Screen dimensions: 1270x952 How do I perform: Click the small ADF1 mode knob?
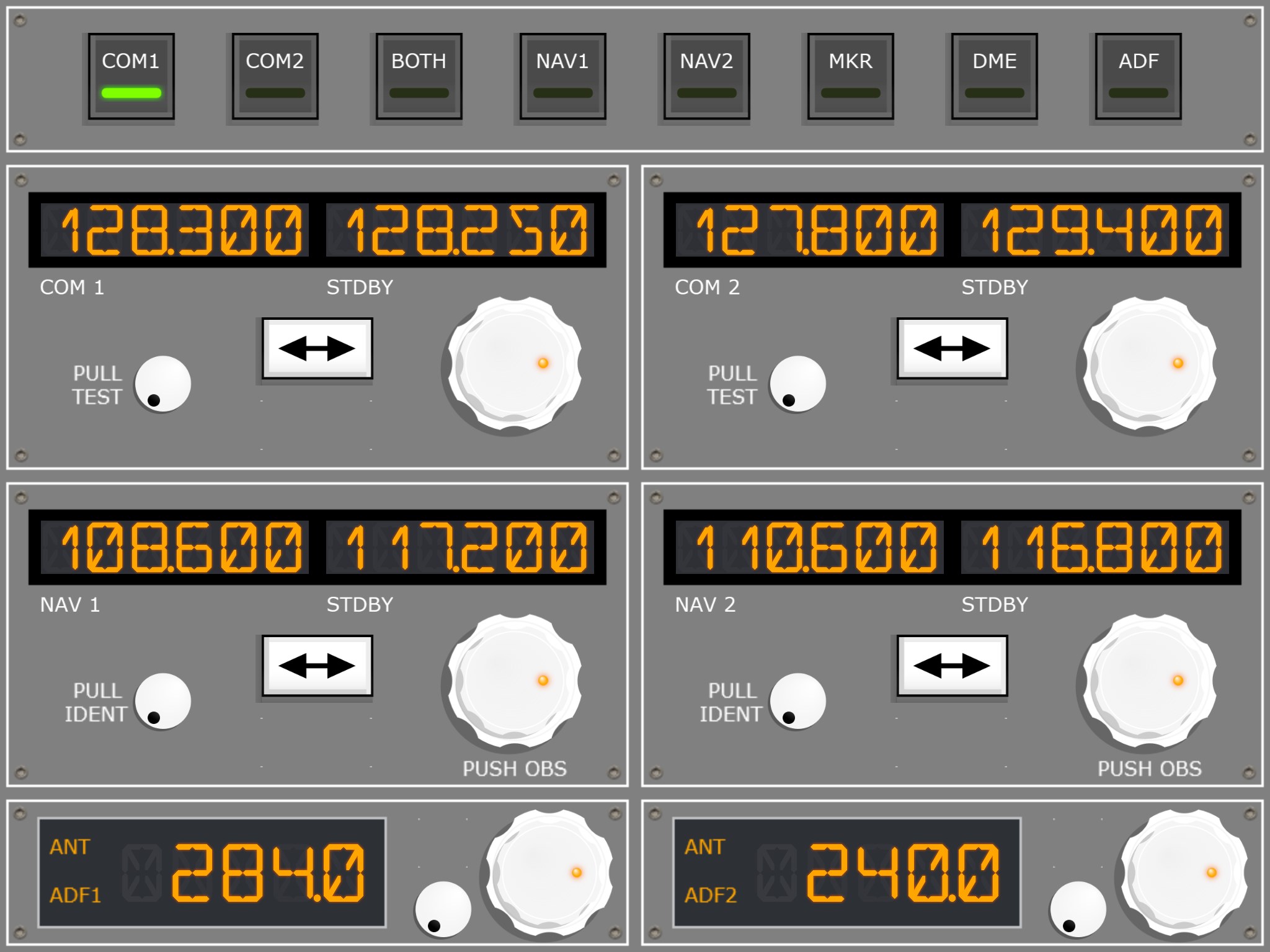[x=443, y=909]
